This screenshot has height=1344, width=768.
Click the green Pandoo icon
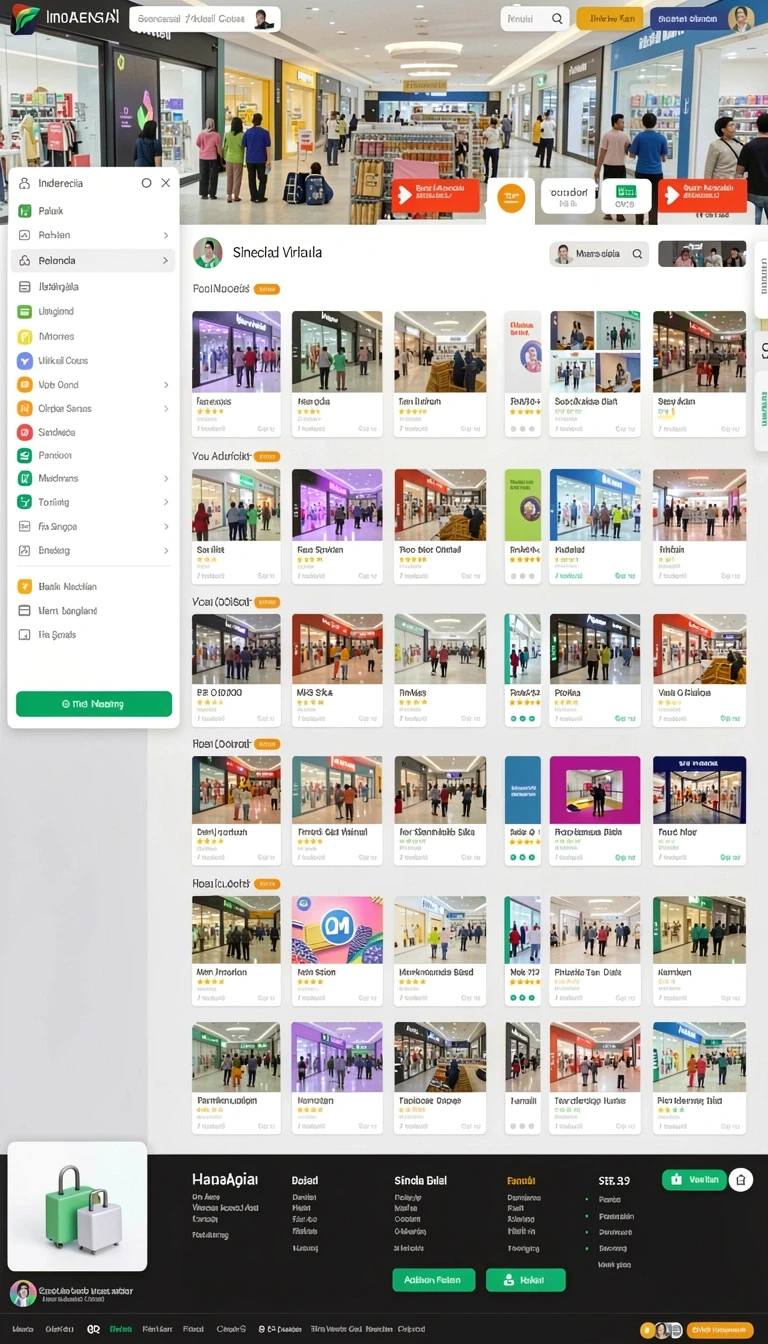(x=25, y=455)
